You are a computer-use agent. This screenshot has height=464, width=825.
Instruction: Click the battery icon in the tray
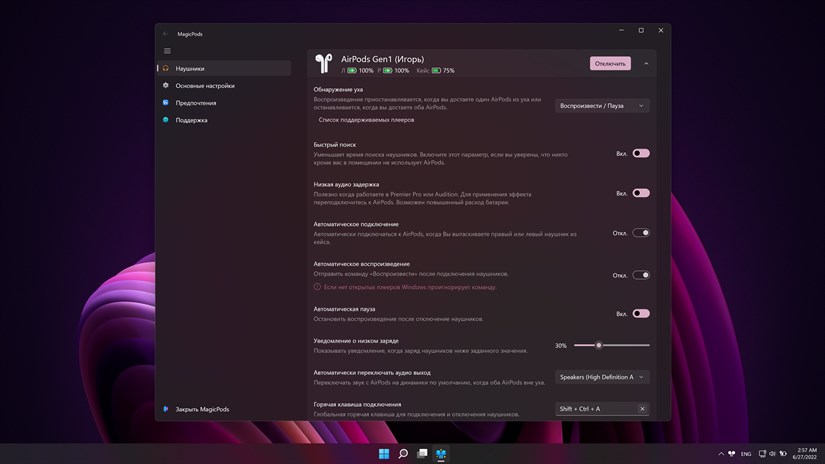tap(783, 453)
